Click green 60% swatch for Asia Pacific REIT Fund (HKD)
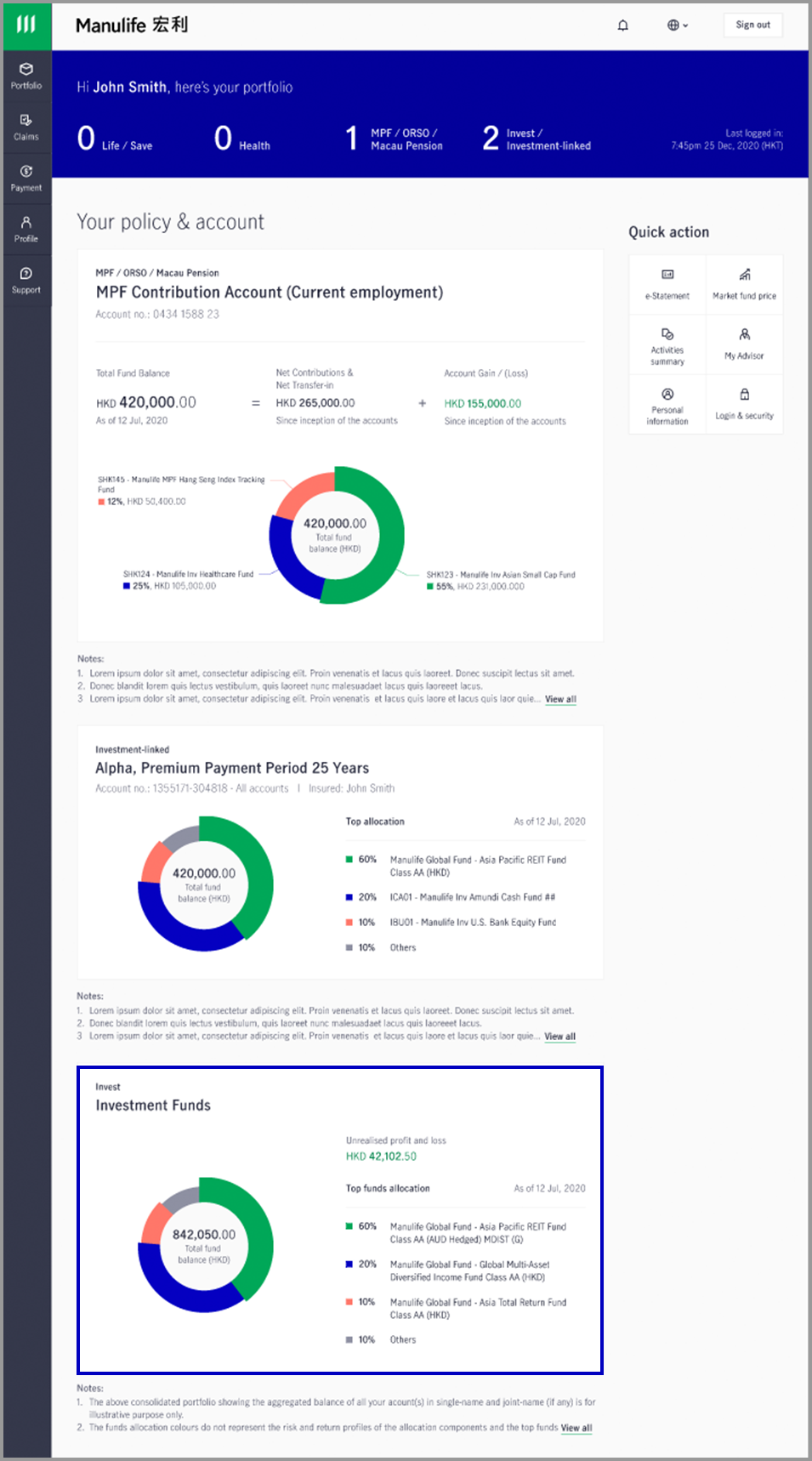The width and height of the screenshot is (812, 1461). pos(349,860)
